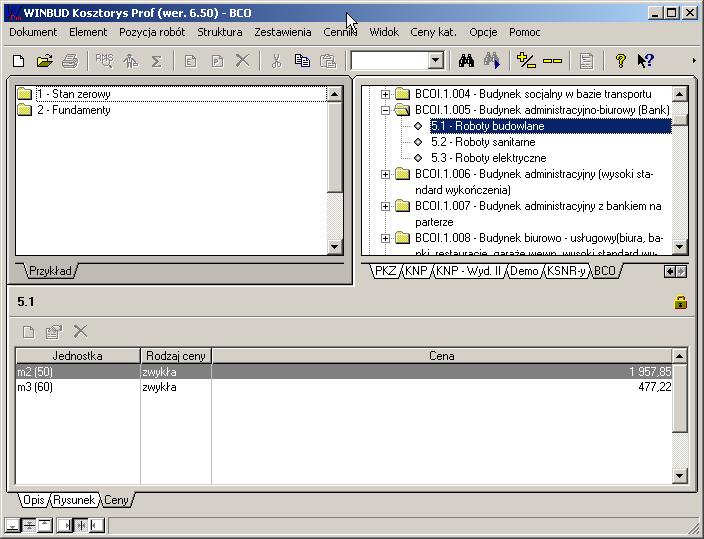Click the price table scrollbar down arrow
Viewport: 704px width, 539px height.
coord(680,476)
